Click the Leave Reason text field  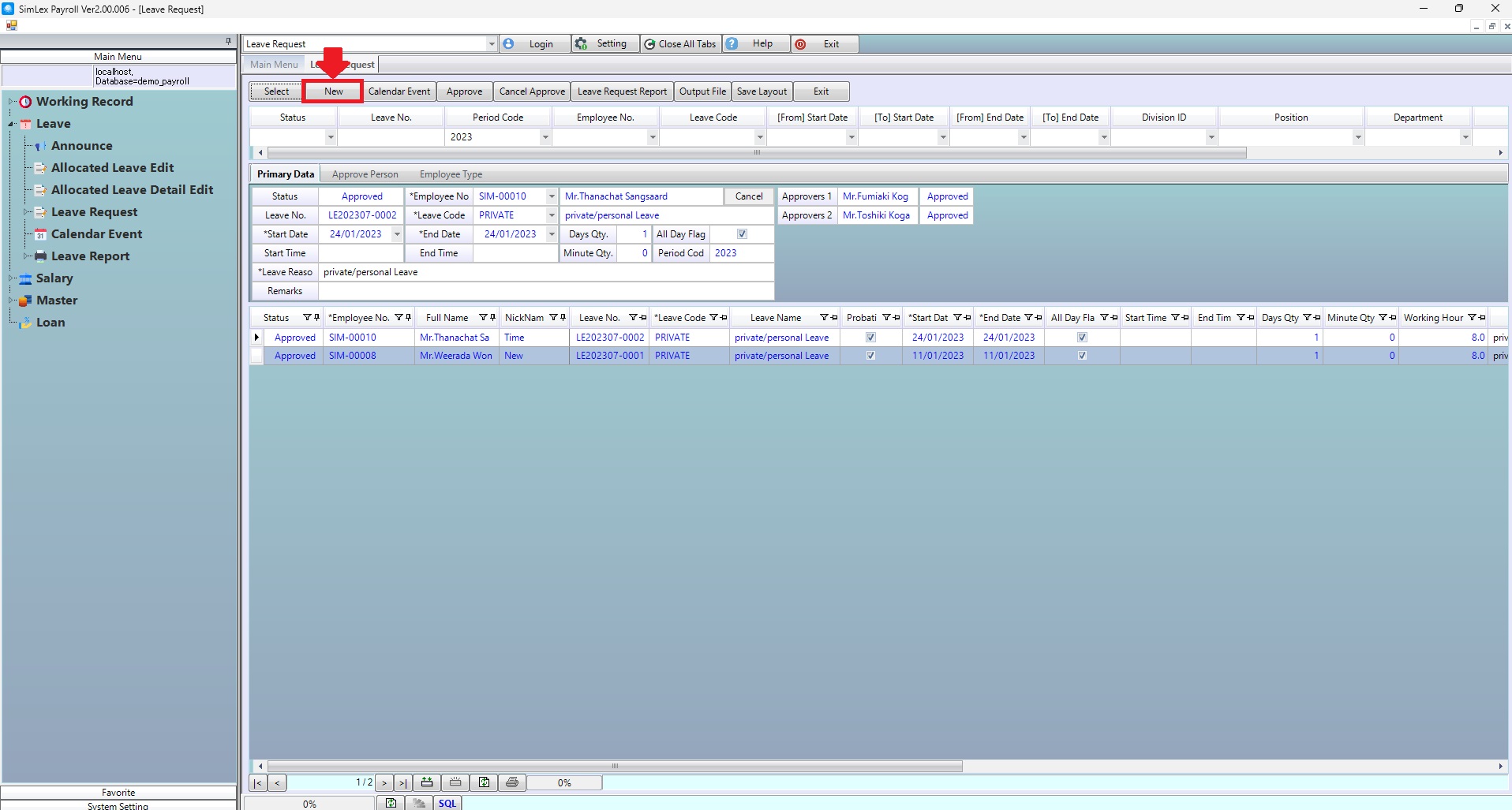tap(545, 272)
